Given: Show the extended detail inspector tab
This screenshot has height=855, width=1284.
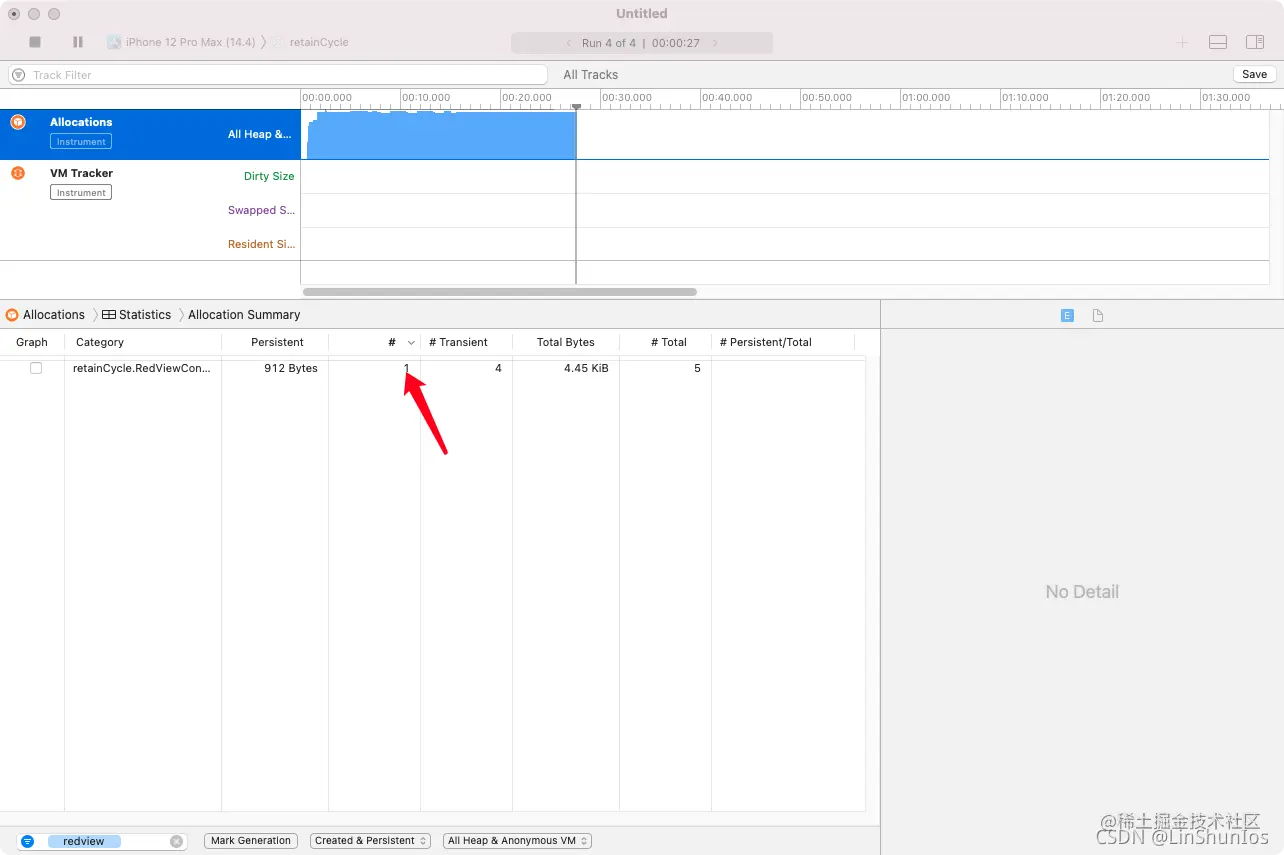Looking at the screenshot, I should (x=1067, y=315).
